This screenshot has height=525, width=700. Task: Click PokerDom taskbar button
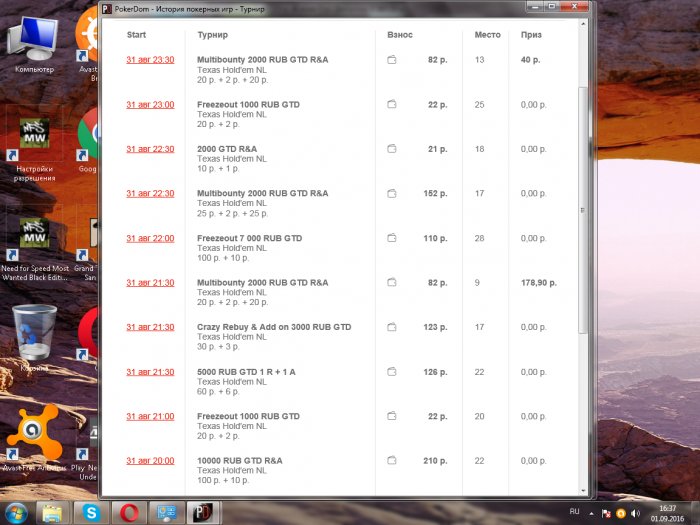coord(202,513)
